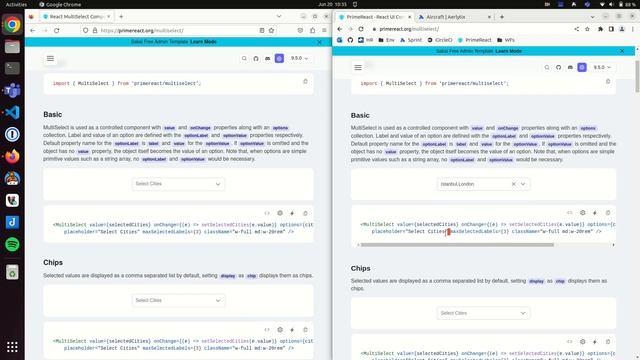This screenshot has width=640, height=360.
Task: Open Basic Select Cities dropdown in left window
Action: 178,184
